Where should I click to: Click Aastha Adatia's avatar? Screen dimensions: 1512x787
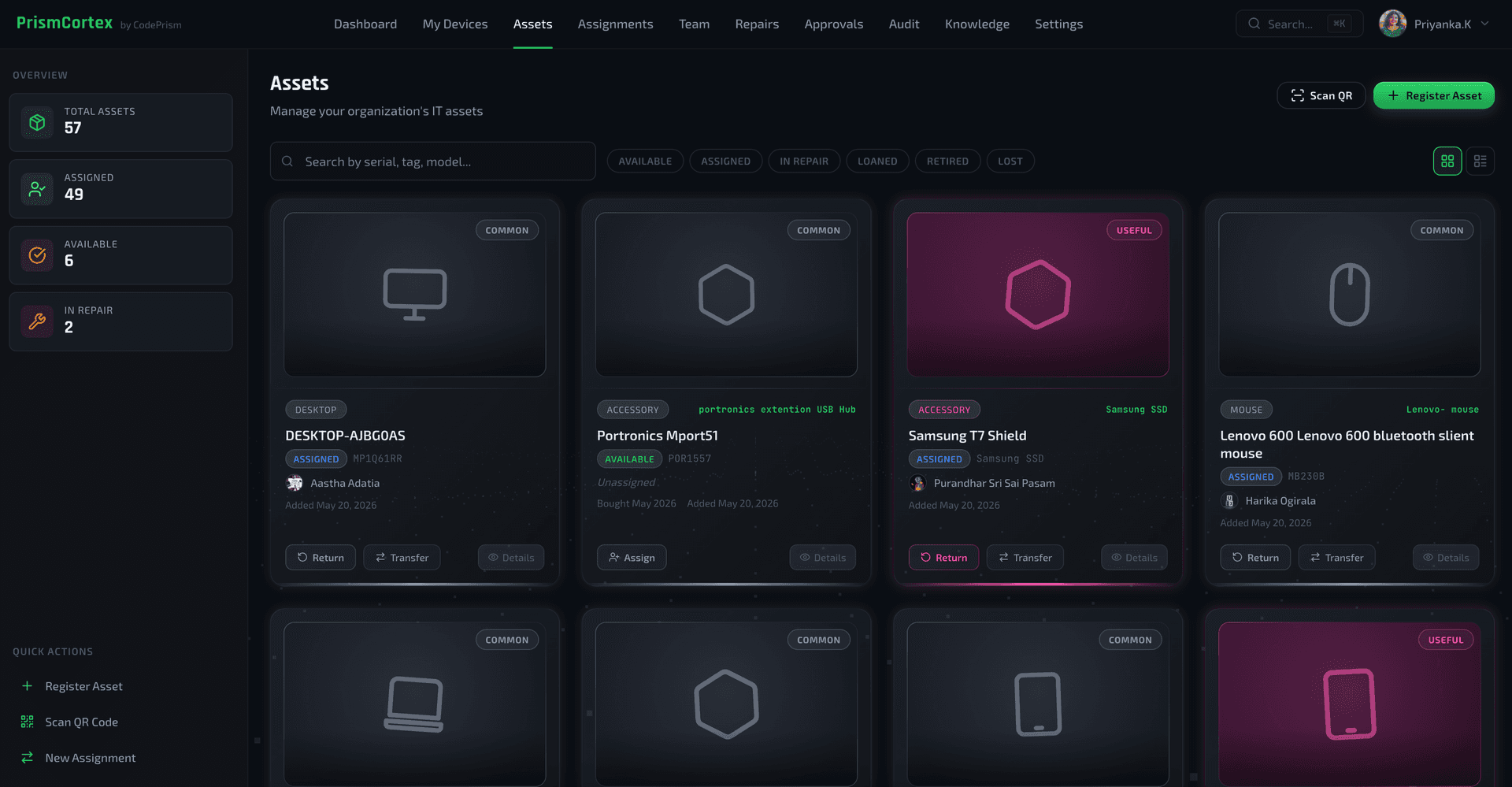tap(295, 483)
